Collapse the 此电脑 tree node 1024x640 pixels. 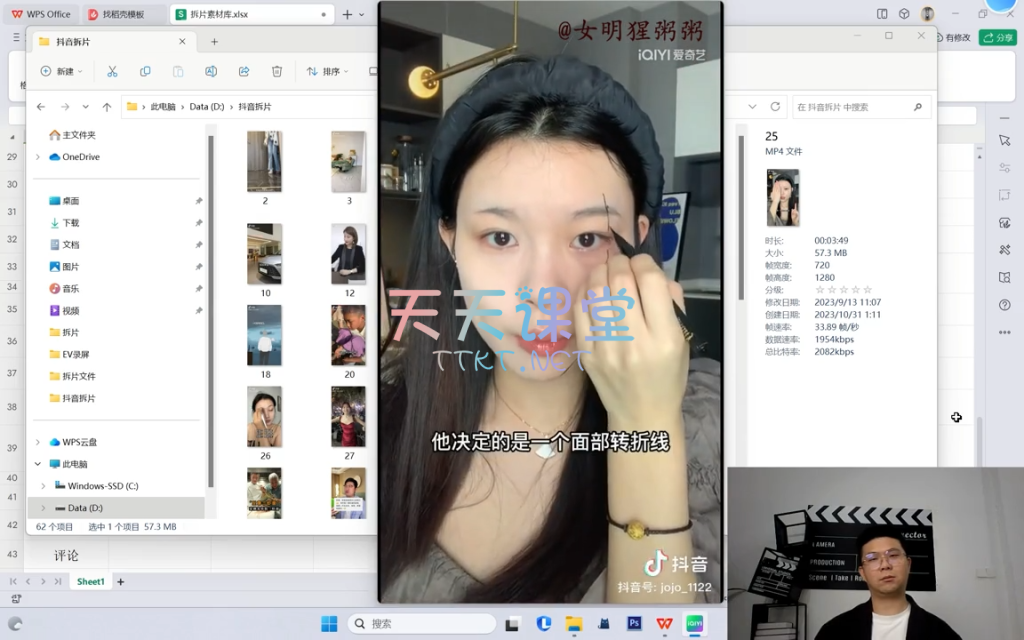38,464
